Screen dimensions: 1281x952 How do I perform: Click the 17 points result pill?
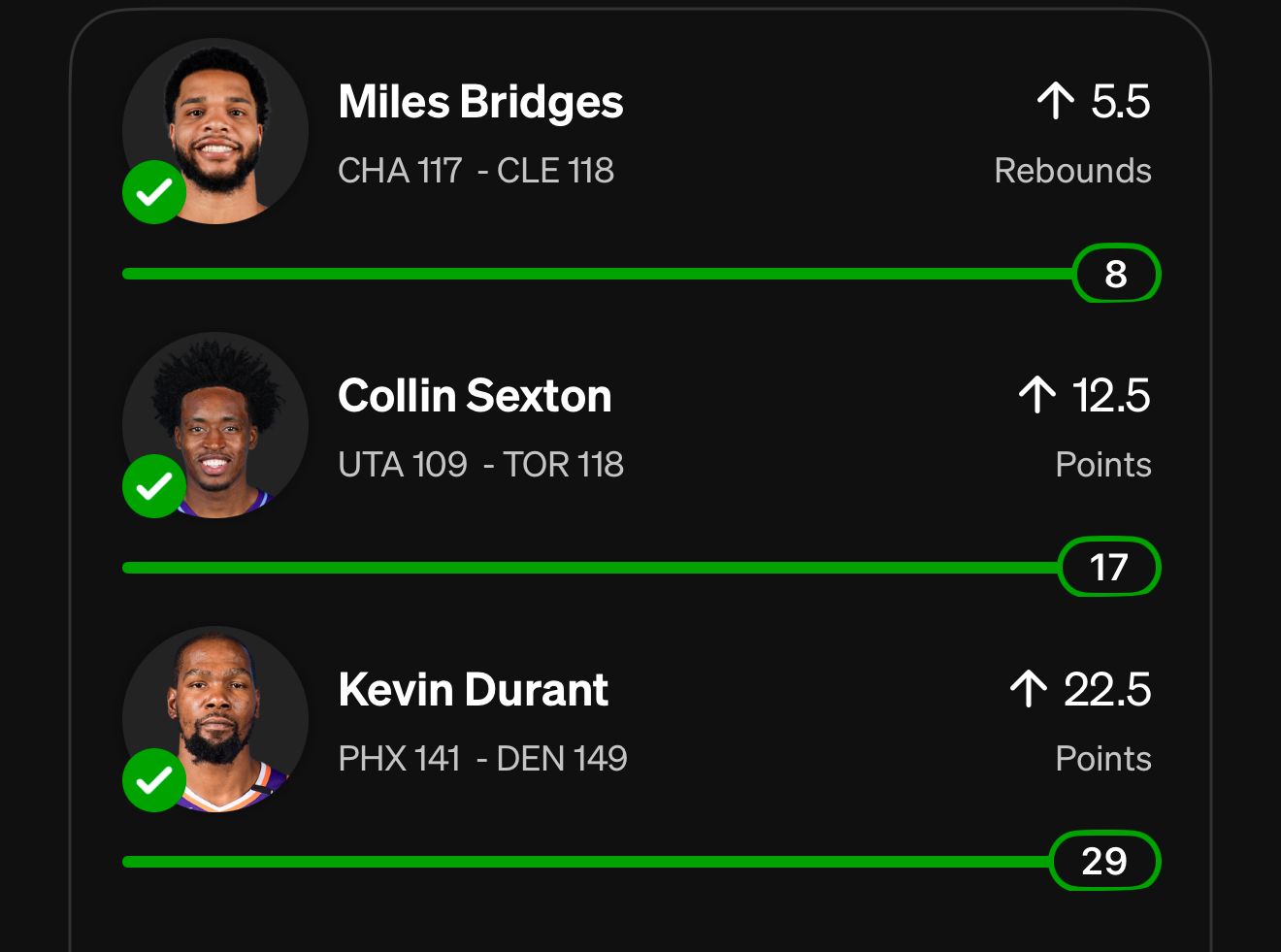[1108, 568]
